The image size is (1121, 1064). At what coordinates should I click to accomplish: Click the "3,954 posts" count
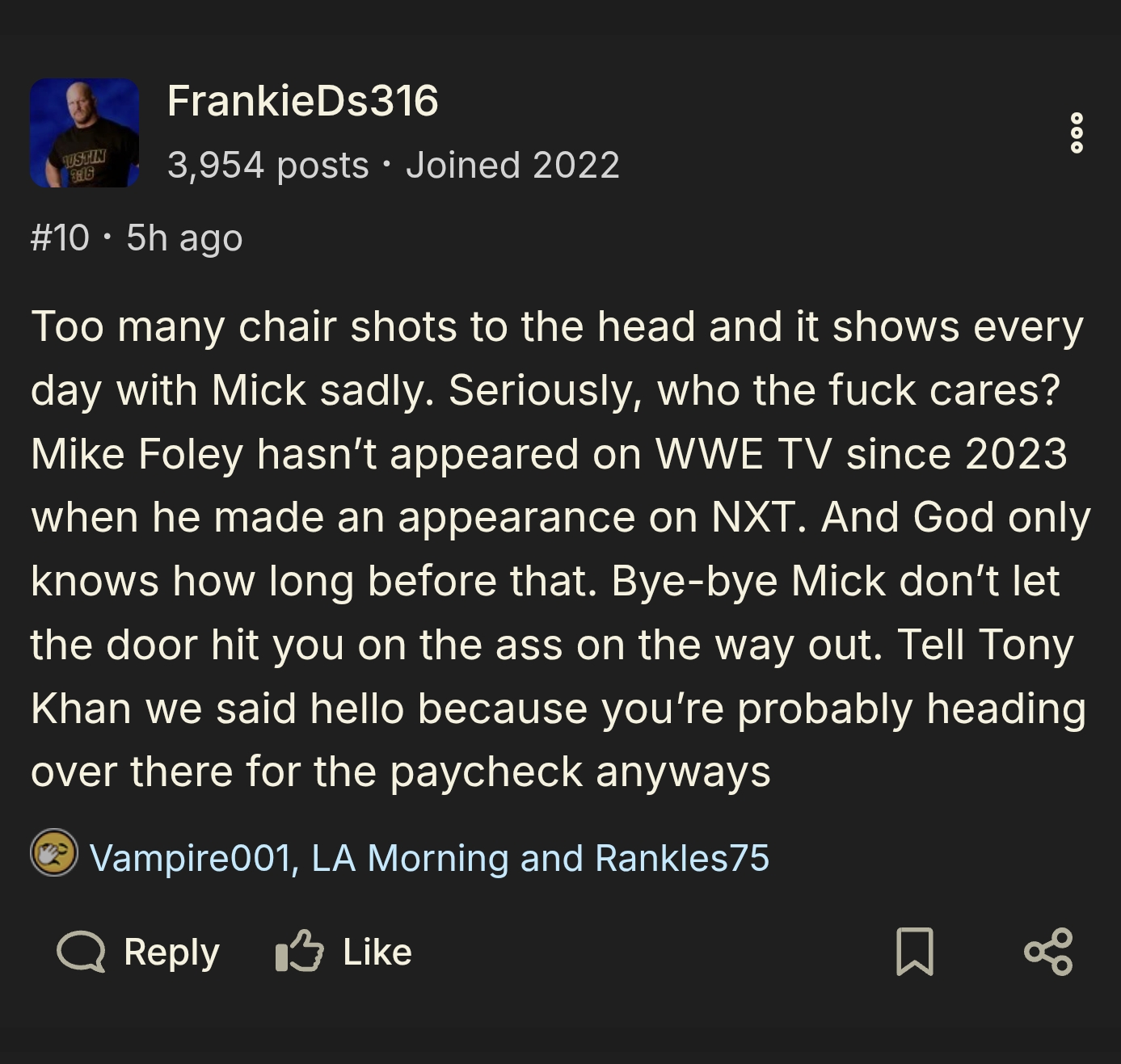pos(268,166)
